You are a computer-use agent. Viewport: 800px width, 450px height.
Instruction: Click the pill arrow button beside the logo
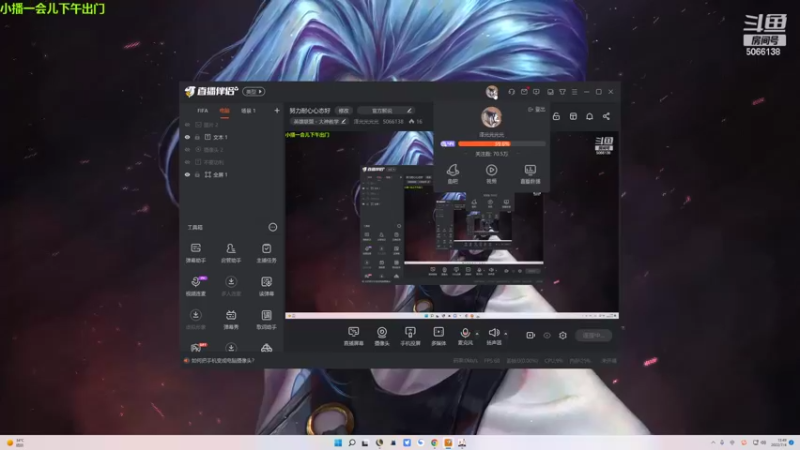[x=254, y=92]
